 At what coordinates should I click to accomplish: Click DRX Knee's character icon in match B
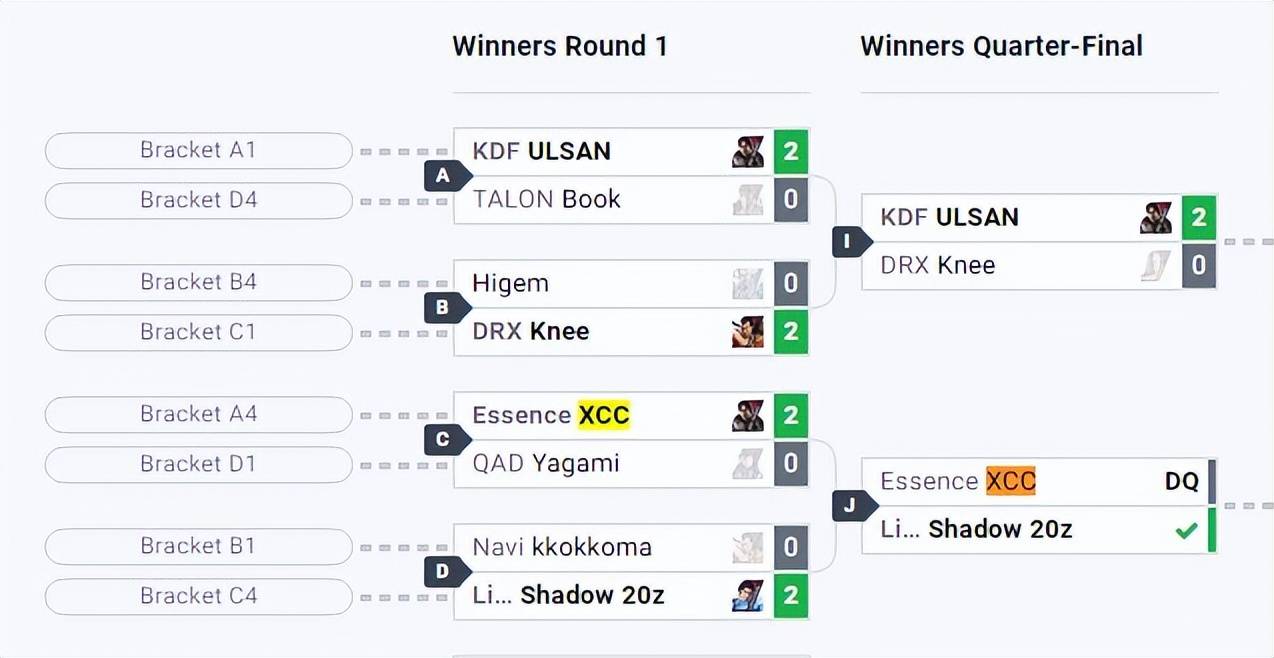coord(747,332)
